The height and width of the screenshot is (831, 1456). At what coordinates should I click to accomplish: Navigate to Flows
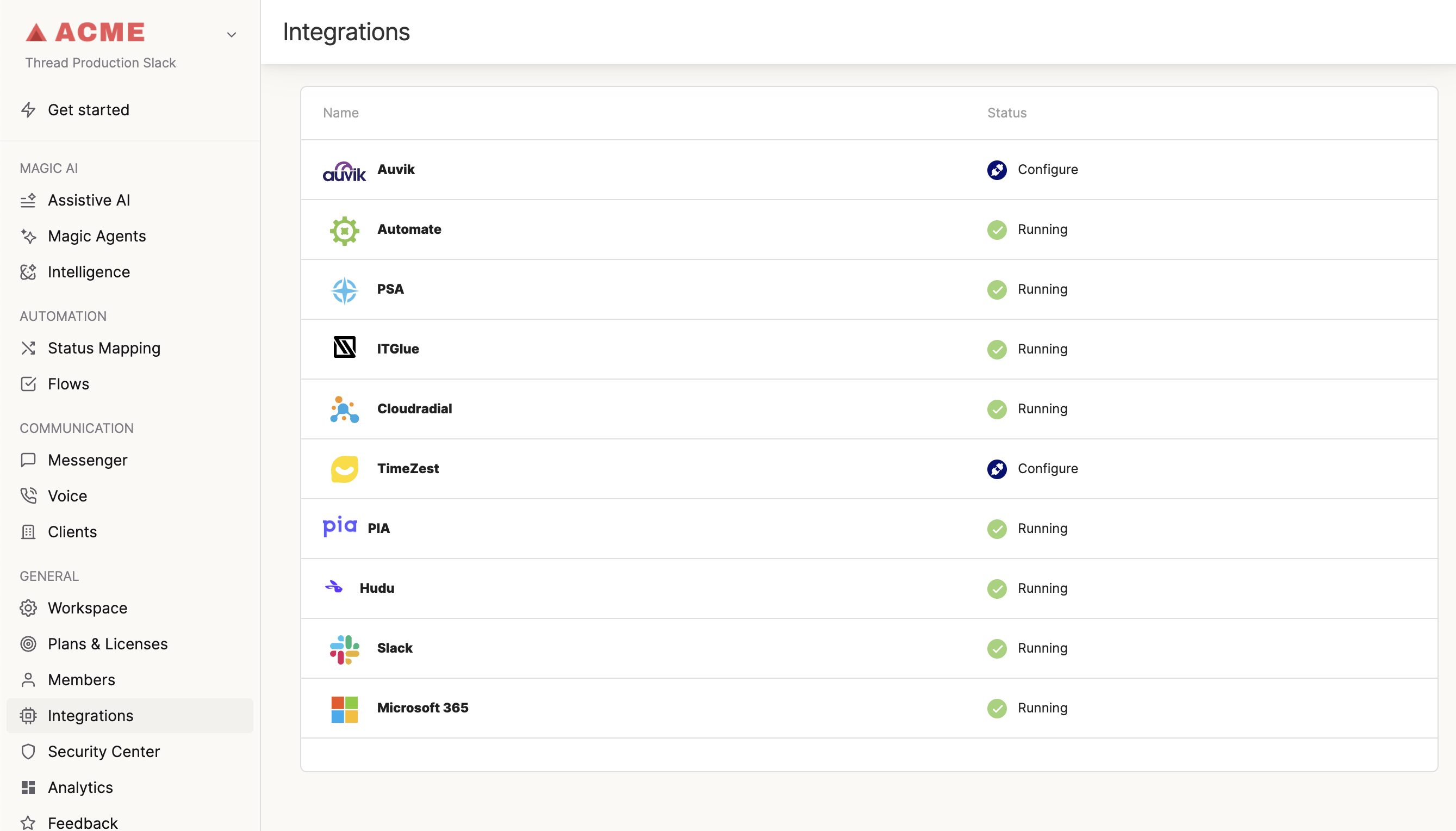[x=69, y=383]
